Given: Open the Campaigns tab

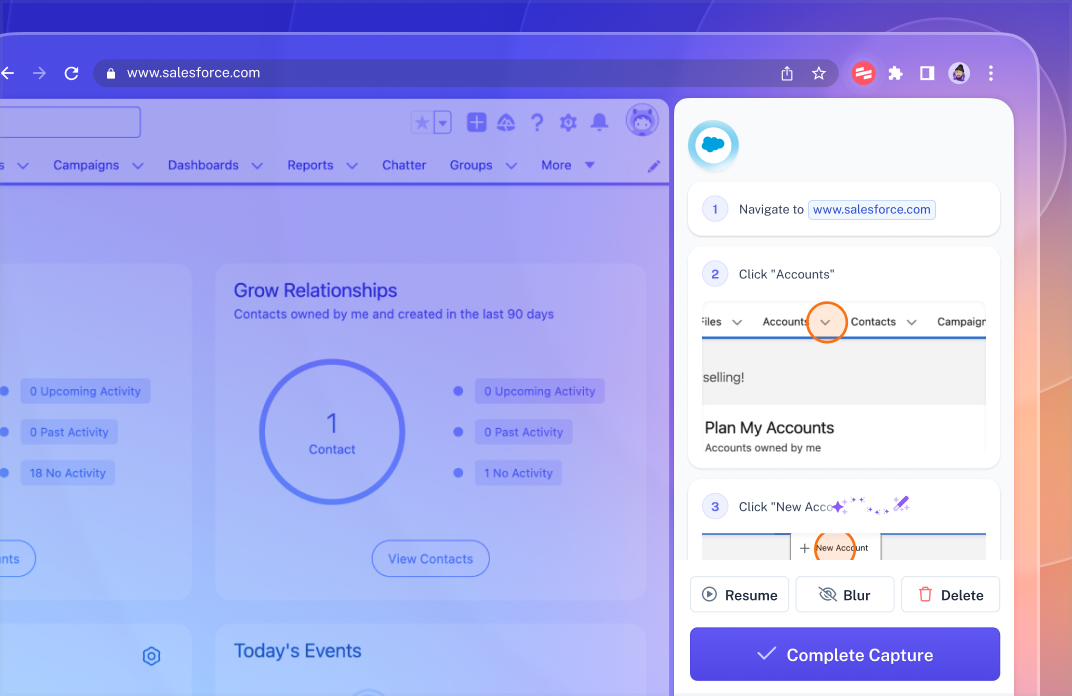Looking at the screenshot, I should 86,165.
